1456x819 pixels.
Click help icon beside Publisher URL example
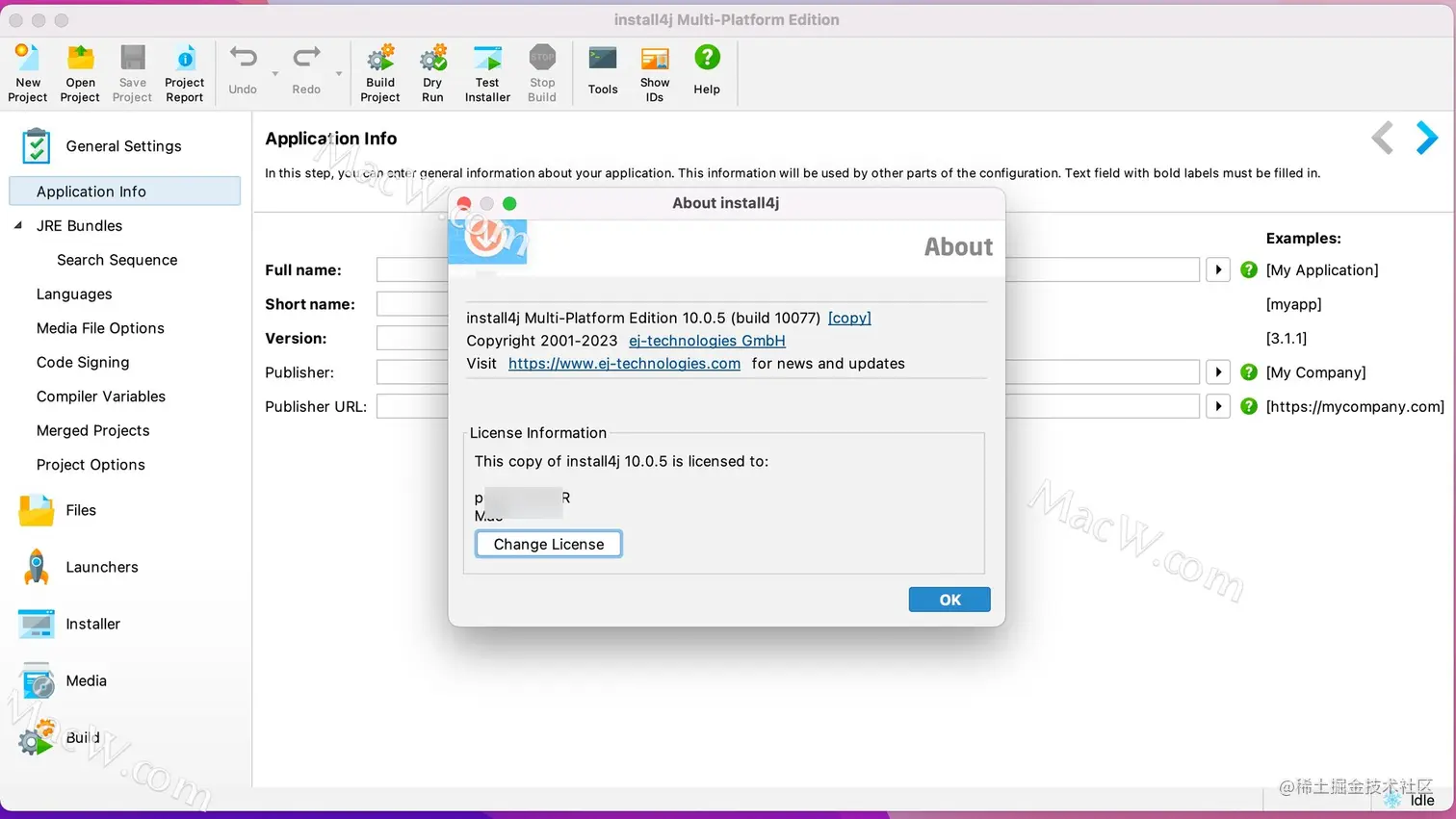tap(1249, 407)
